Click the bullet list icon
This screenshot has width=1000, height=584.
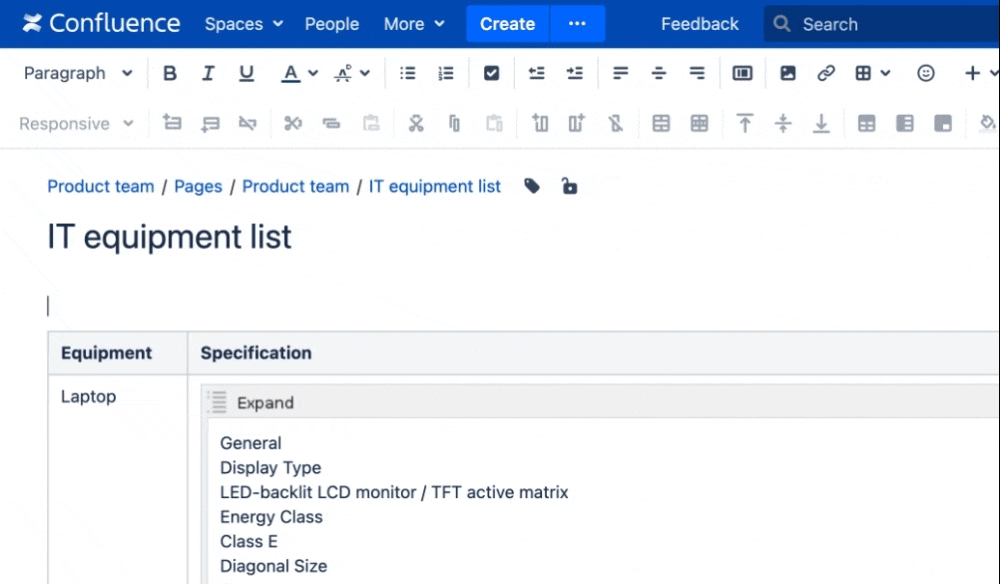(x=408, y=73)
